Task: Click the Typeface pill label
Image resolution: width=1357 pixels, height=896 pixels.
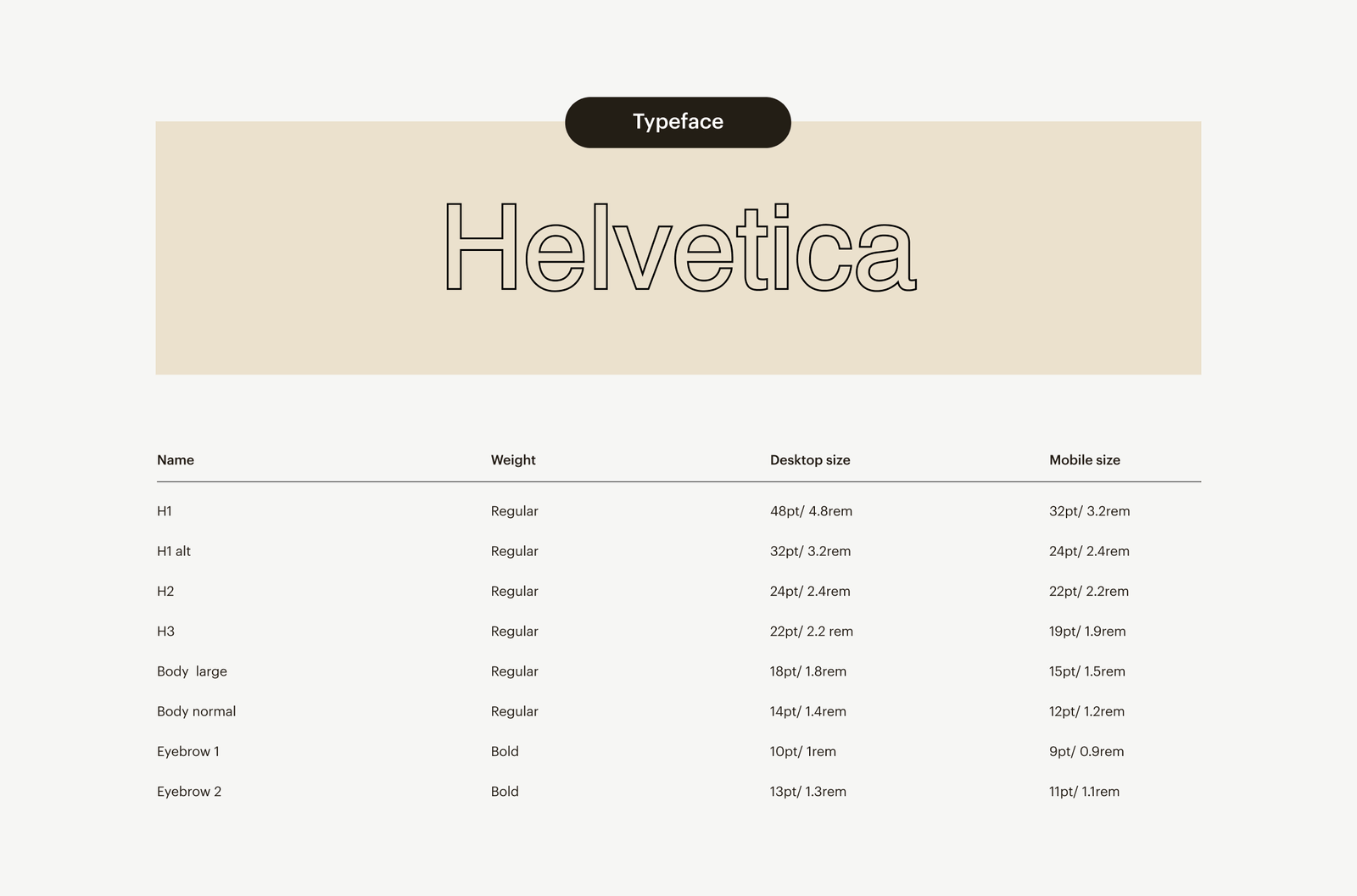Action: pos(678,122)
